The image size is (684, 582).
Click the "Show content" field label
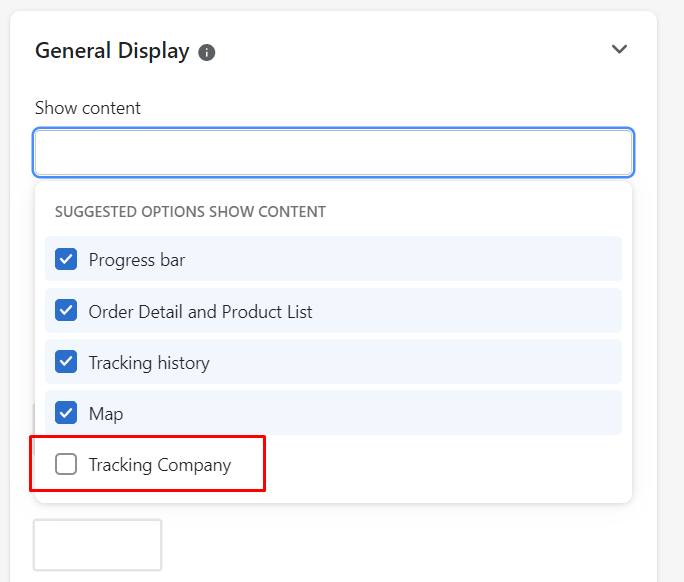[88, 108]
